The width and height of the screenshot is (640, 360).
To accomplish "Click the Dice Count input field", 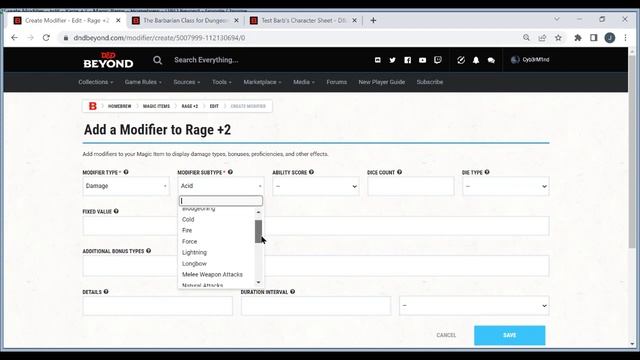I will [411, 186].
